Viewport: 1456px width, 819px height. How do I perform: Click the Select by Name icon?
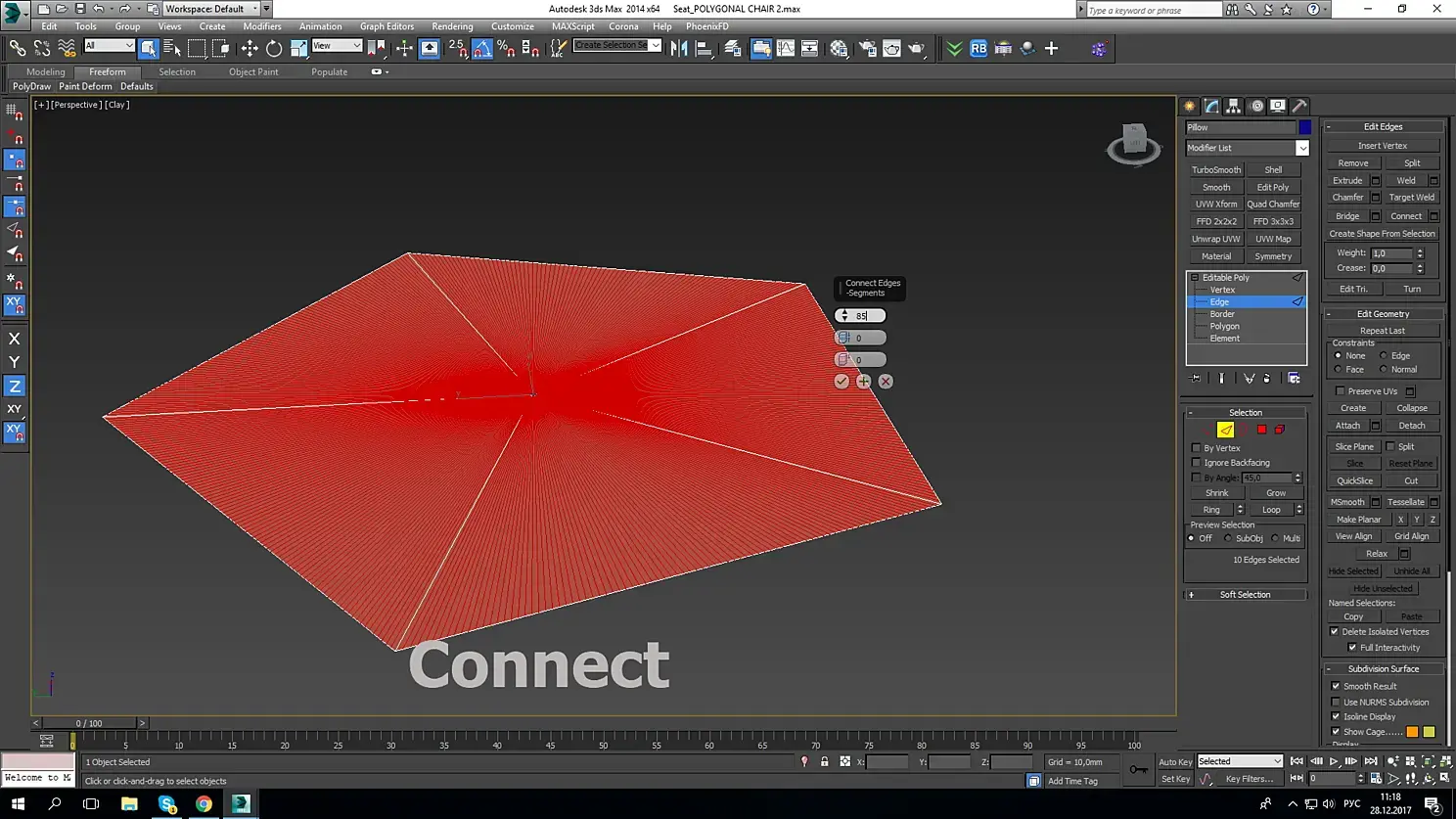point(172,48)
